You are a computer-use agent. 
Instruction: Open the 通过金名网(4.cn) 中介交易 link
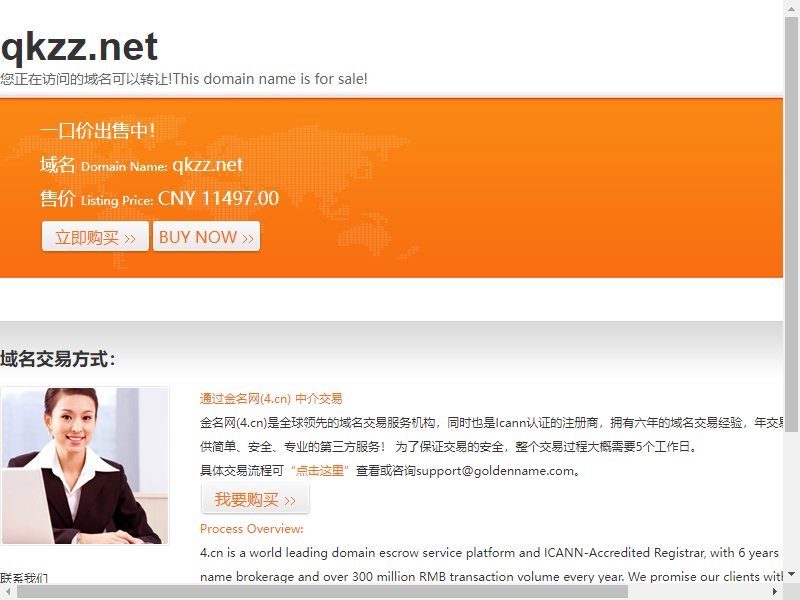(271, 398)
